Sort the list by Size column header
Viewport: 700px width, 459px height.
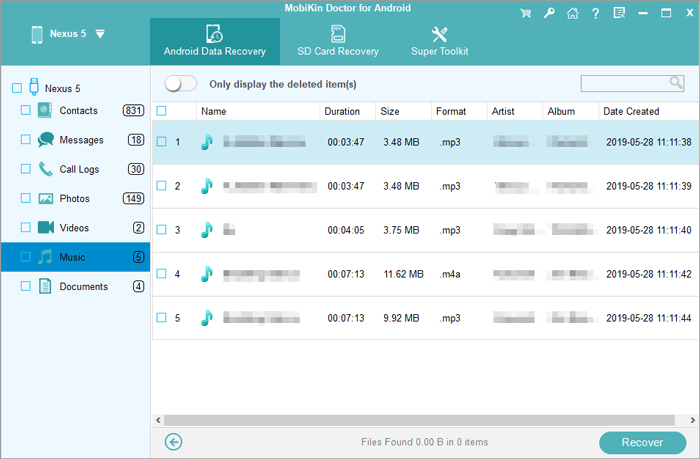(x=390, y=111)
